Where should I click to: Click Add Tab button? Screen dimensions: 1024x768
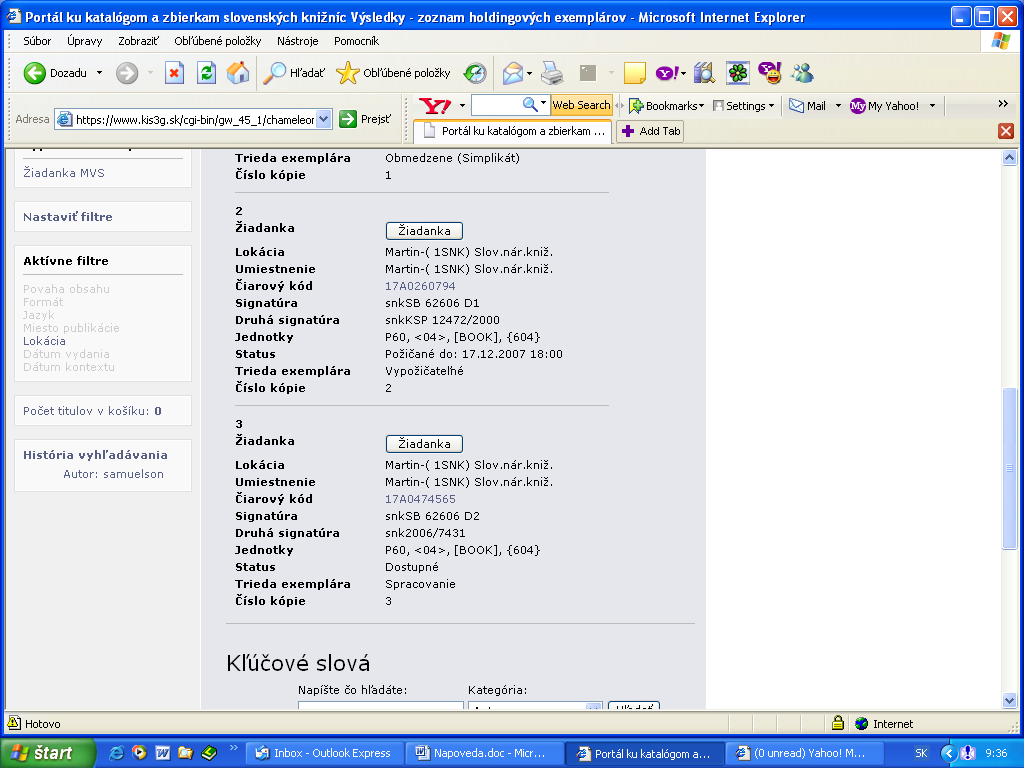coord(650,131)
